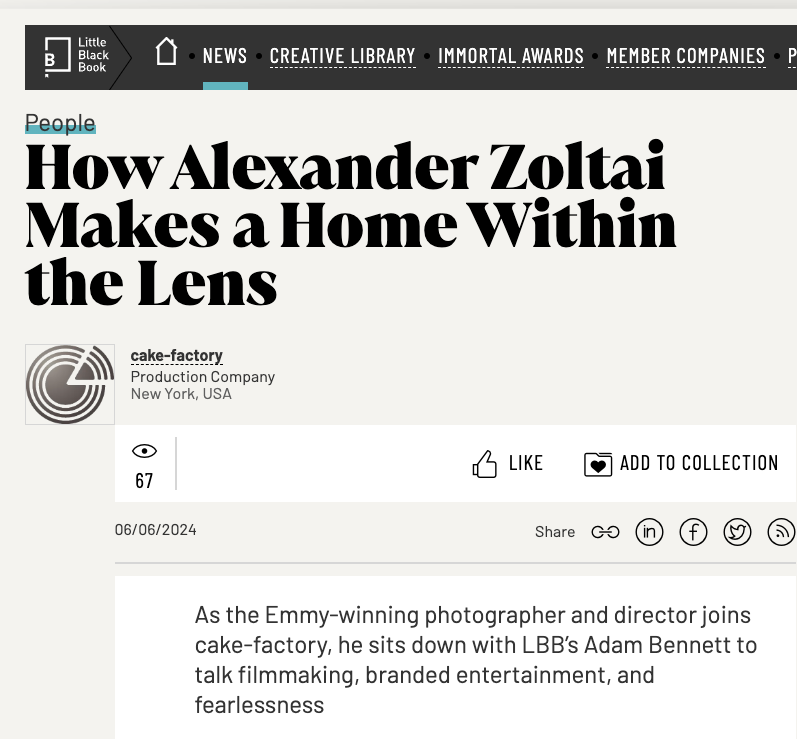The width and height of the screenshot is (797, 739).
Task: Open the News menu item
Action: (225, 56)
